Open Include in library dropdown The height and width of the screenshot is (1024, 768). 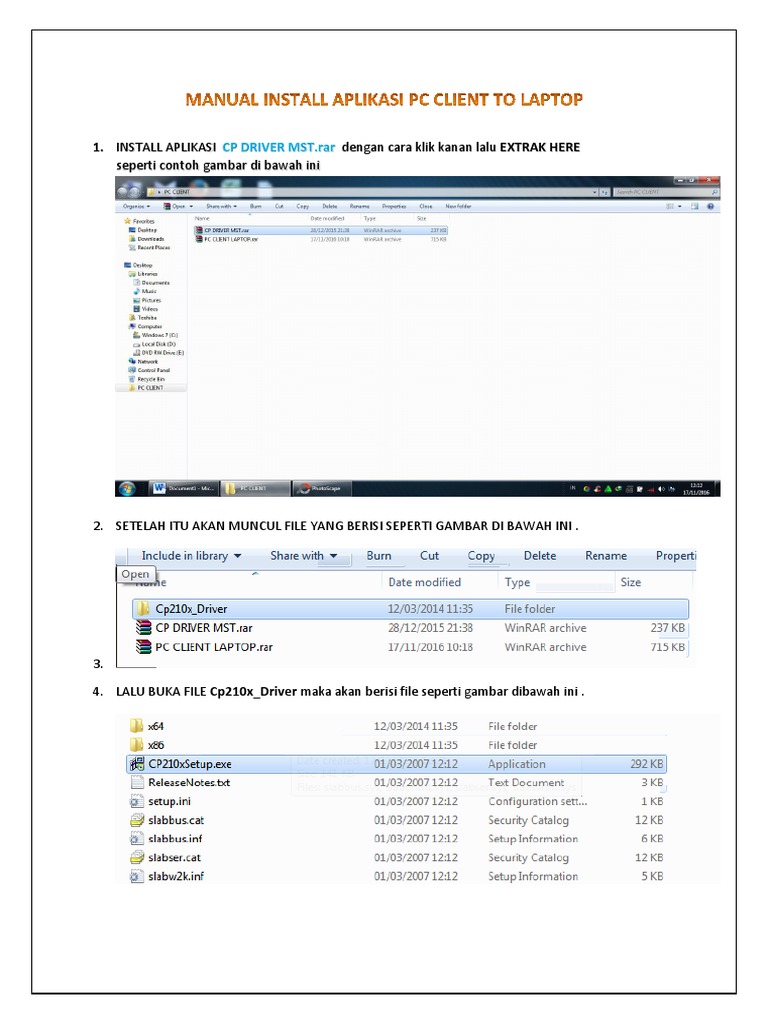[191, 556]
